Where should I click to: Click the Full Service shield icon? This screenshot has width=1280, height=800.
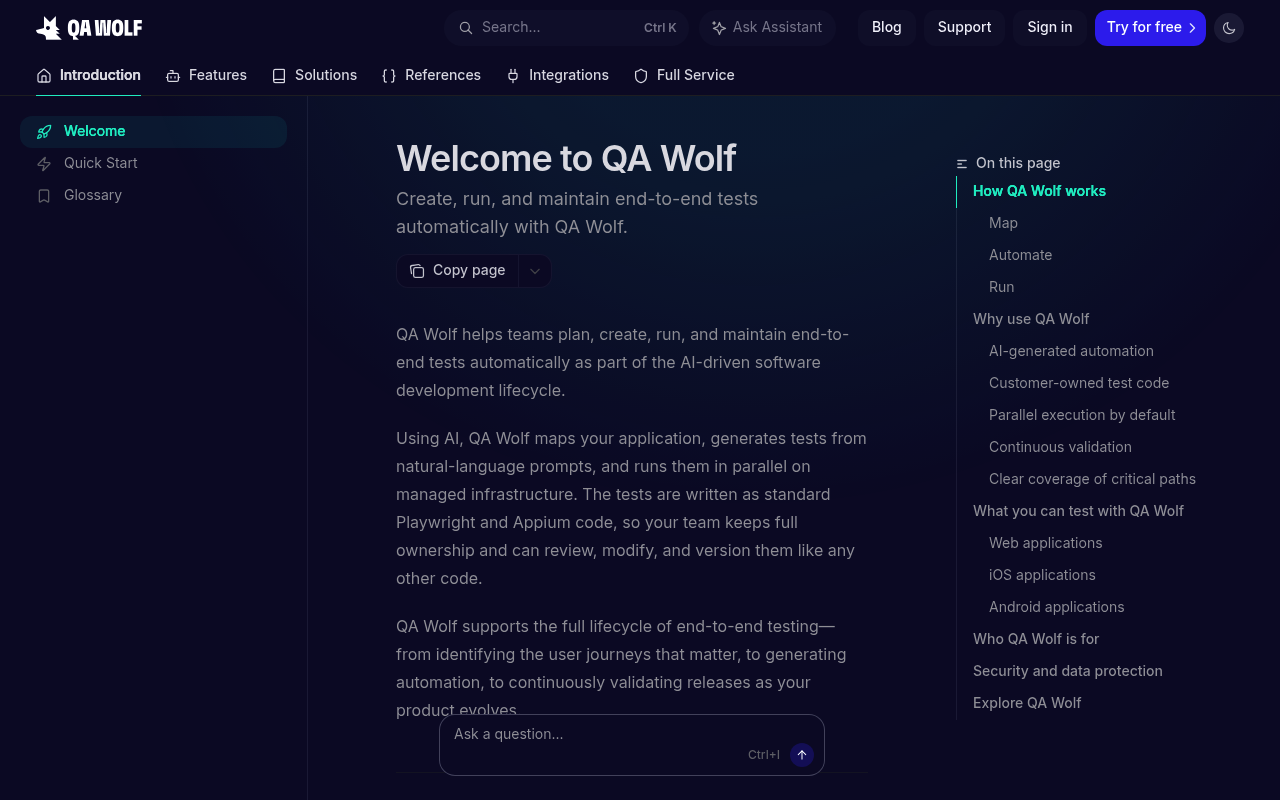point(641,76)
